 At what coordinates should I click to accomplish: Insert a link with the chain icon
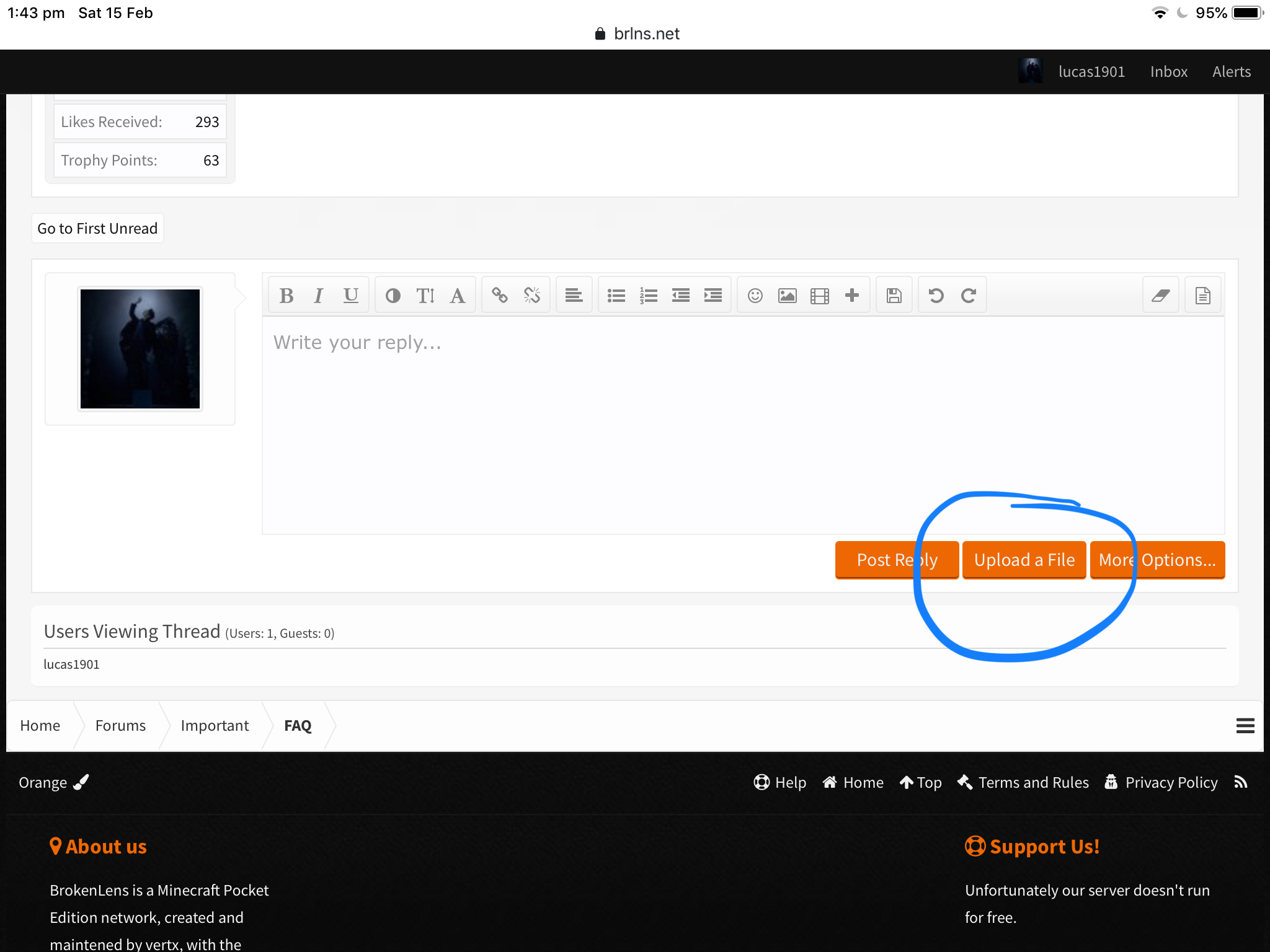pos(500,296)
